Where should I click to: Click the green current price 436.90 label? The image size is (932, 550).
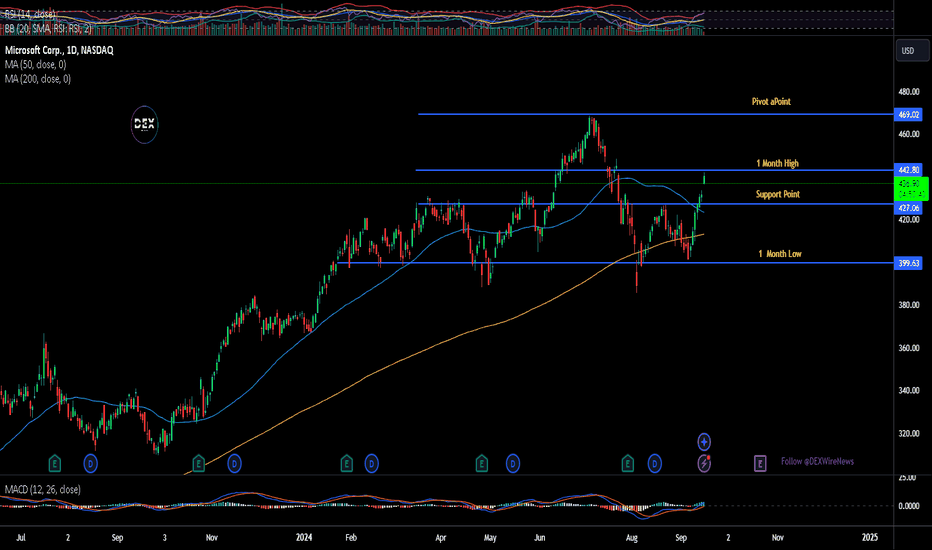[x=911, y=188]
